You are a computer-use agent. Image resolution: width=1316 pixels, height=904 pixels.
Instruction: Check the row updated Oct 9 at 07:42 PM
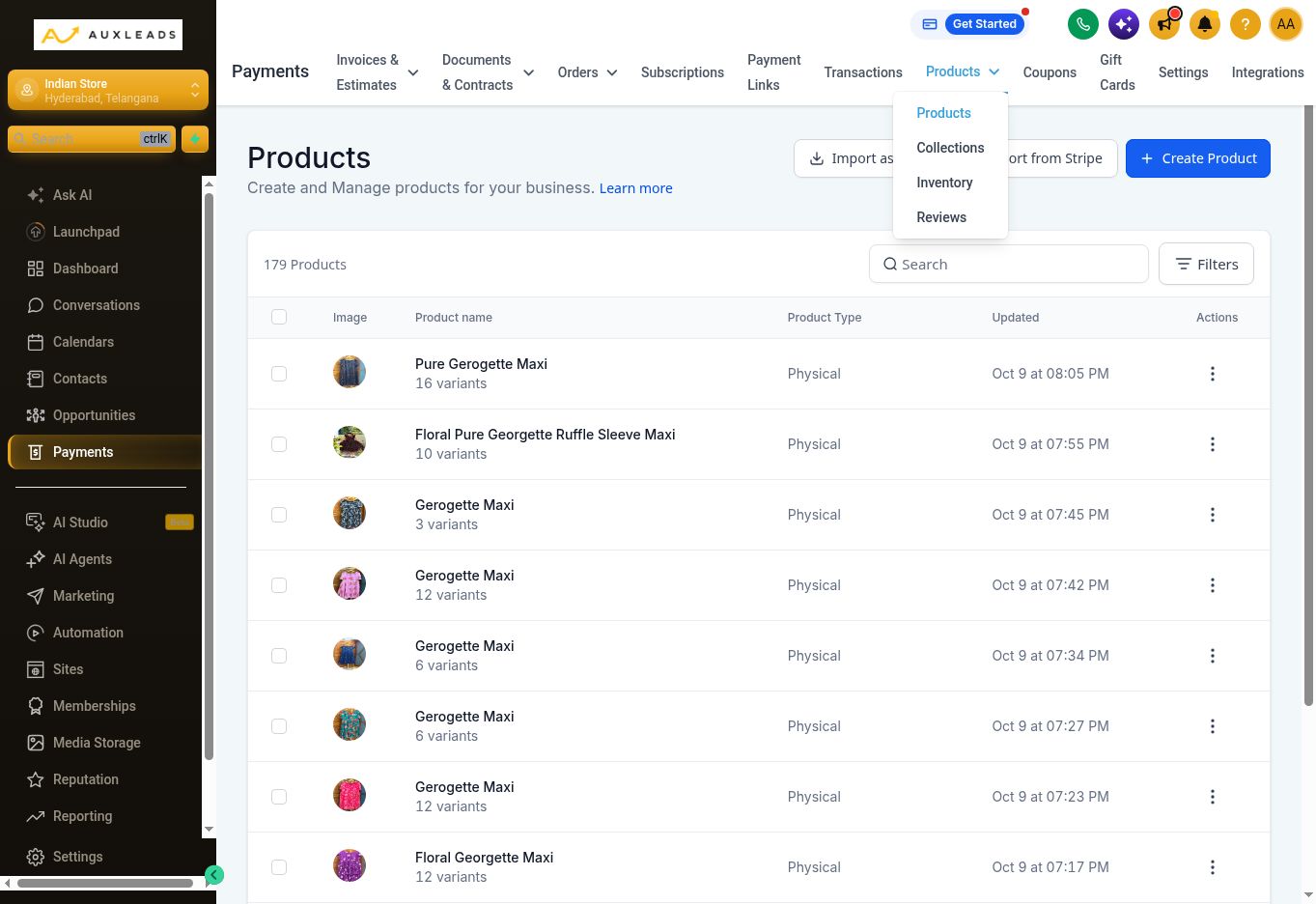279,585
